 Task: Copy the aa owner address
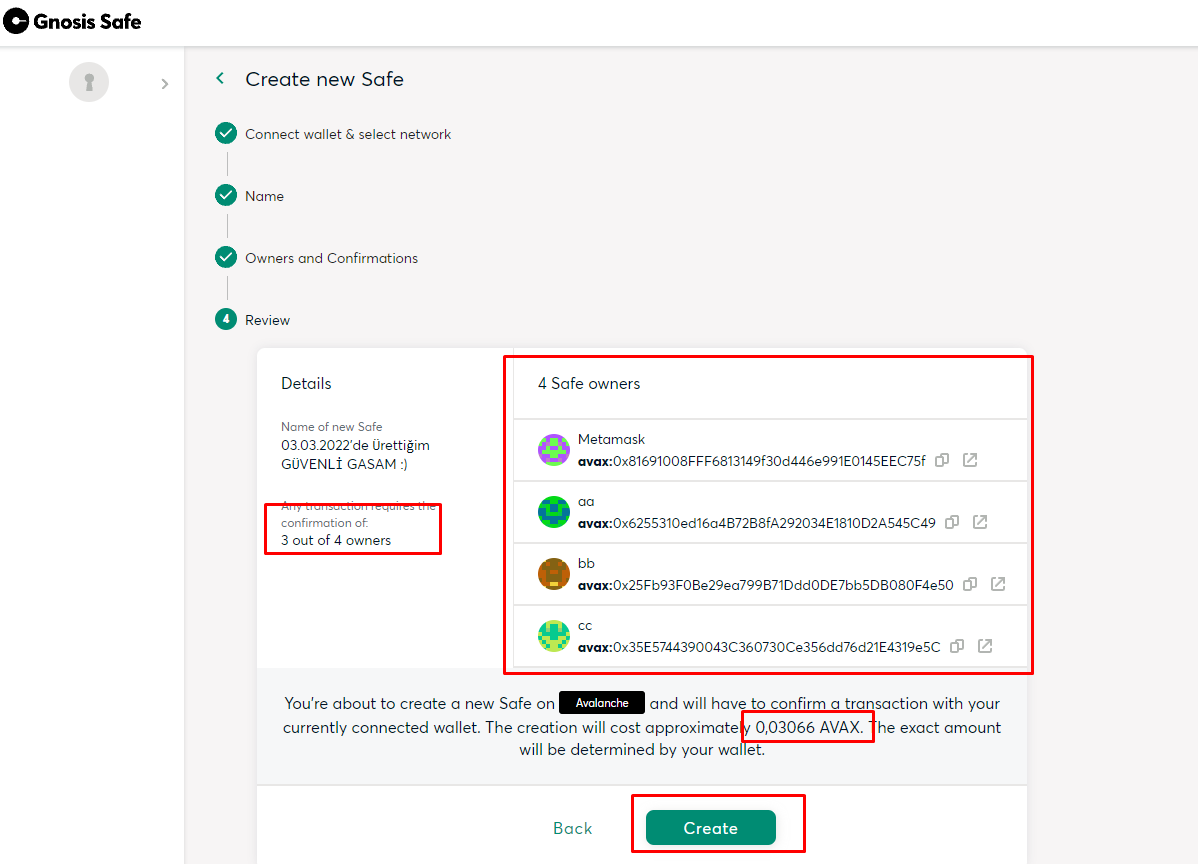(952, 522)
